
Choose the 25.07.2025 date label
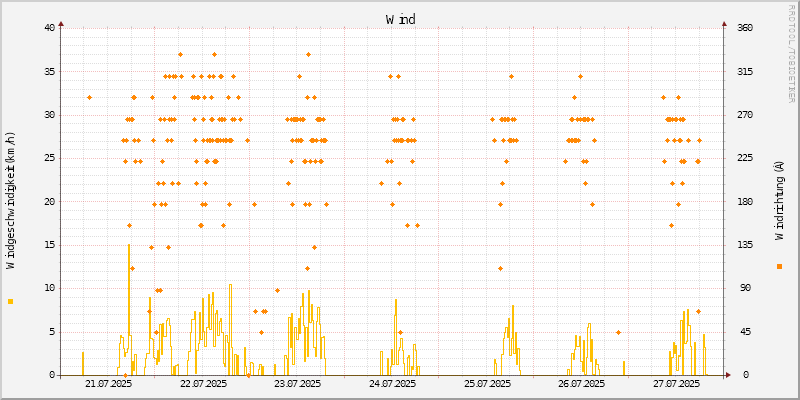click(487, 384)
